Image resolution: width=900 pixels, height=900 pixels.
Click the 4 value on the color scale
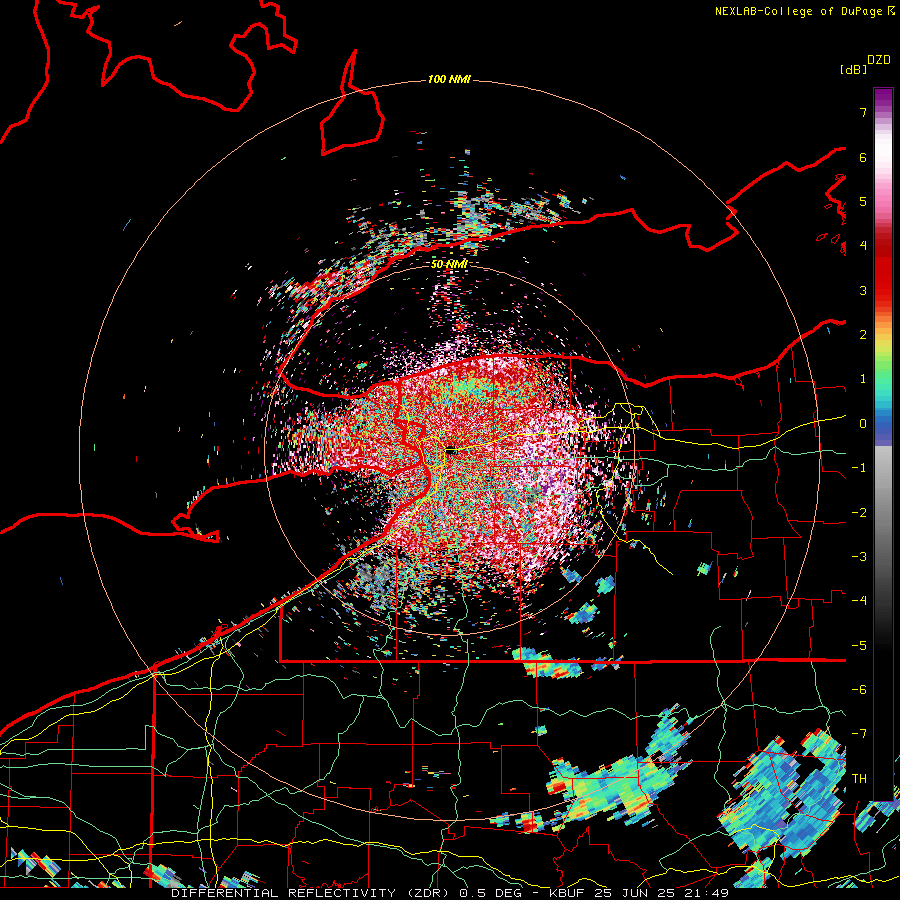(863, 246)
